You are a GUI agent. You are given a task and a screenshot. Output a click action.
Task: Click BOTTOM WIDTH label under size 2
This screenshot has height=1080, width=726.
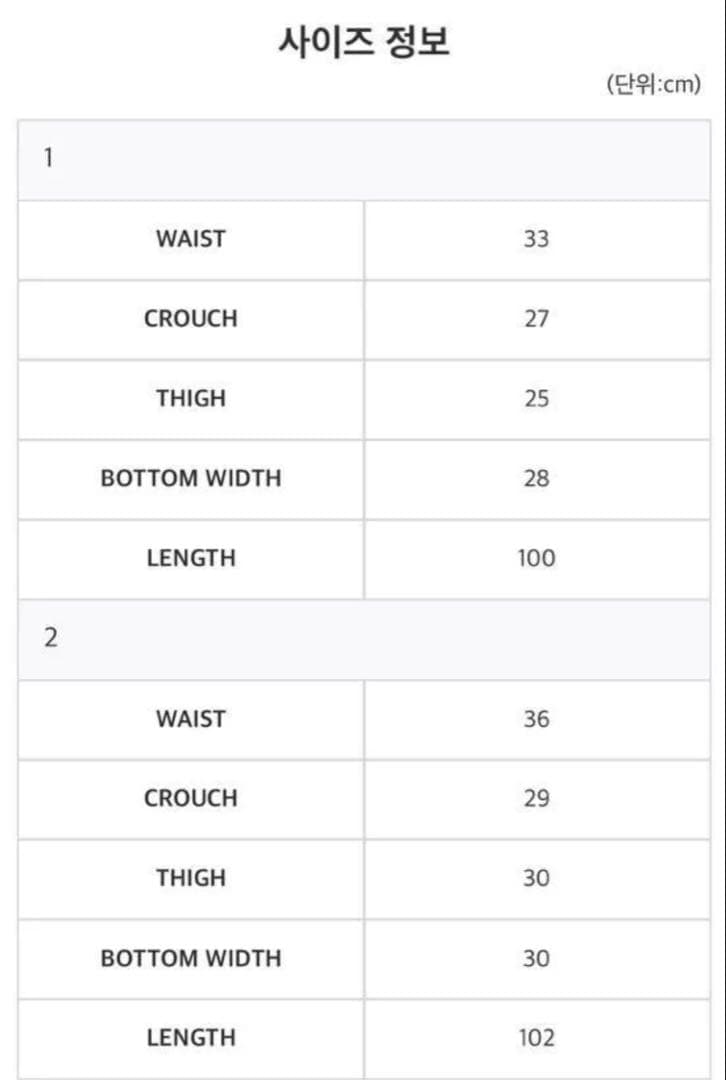click(191, 958)
